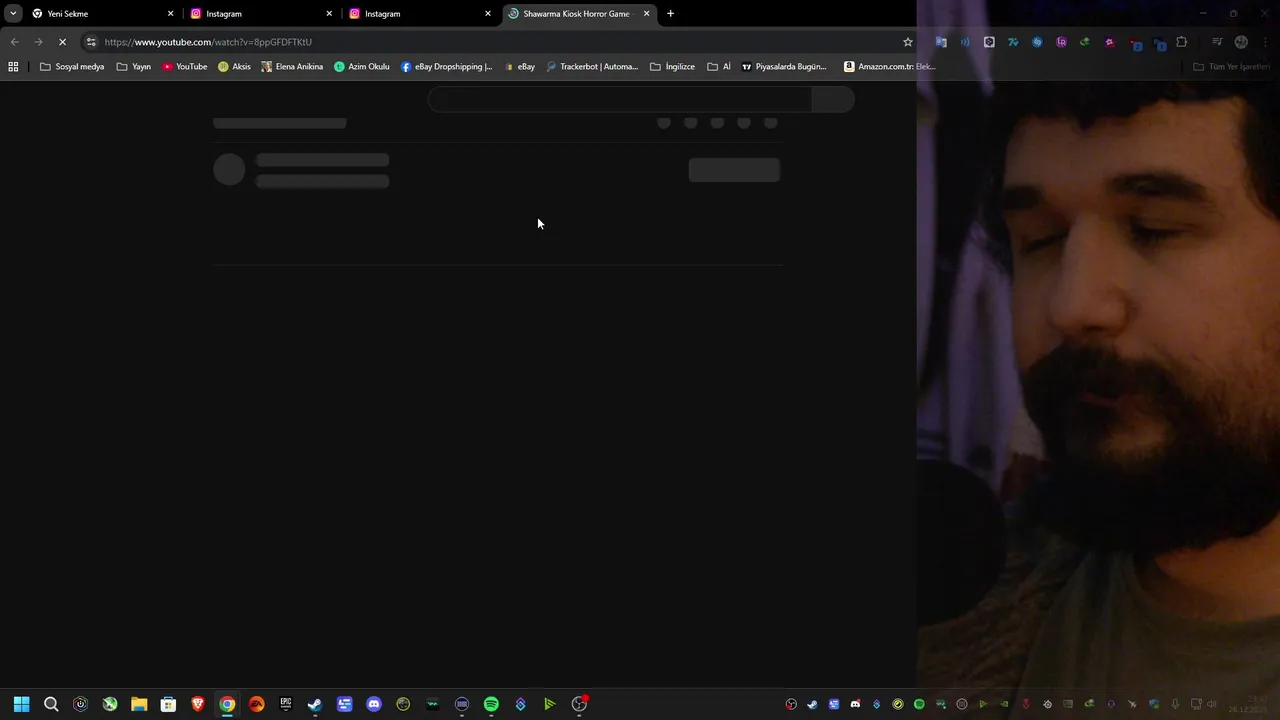Stop loading the YouTube page
Screen dimensions: 1280x720
[x=62, y=42]
